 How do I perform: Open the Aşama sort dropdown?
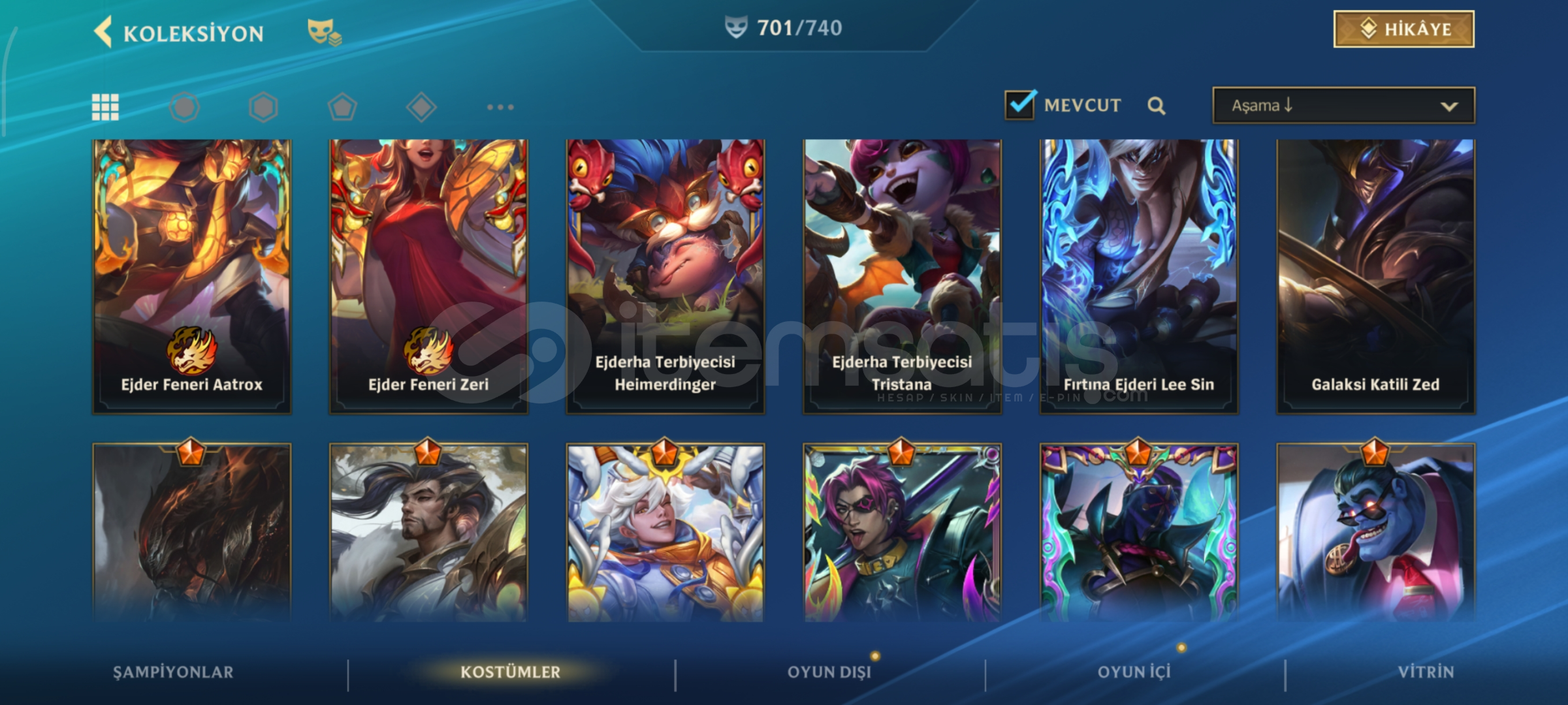click(x=1343, y=106)
